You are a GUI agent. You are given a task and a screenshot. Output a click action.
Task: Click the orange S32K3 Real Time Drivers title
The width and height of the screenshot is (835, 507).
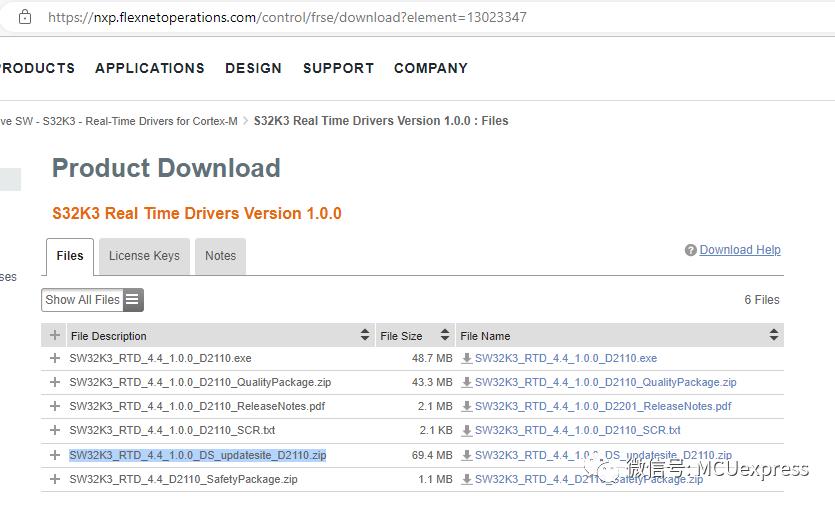[x=197, y=214]
